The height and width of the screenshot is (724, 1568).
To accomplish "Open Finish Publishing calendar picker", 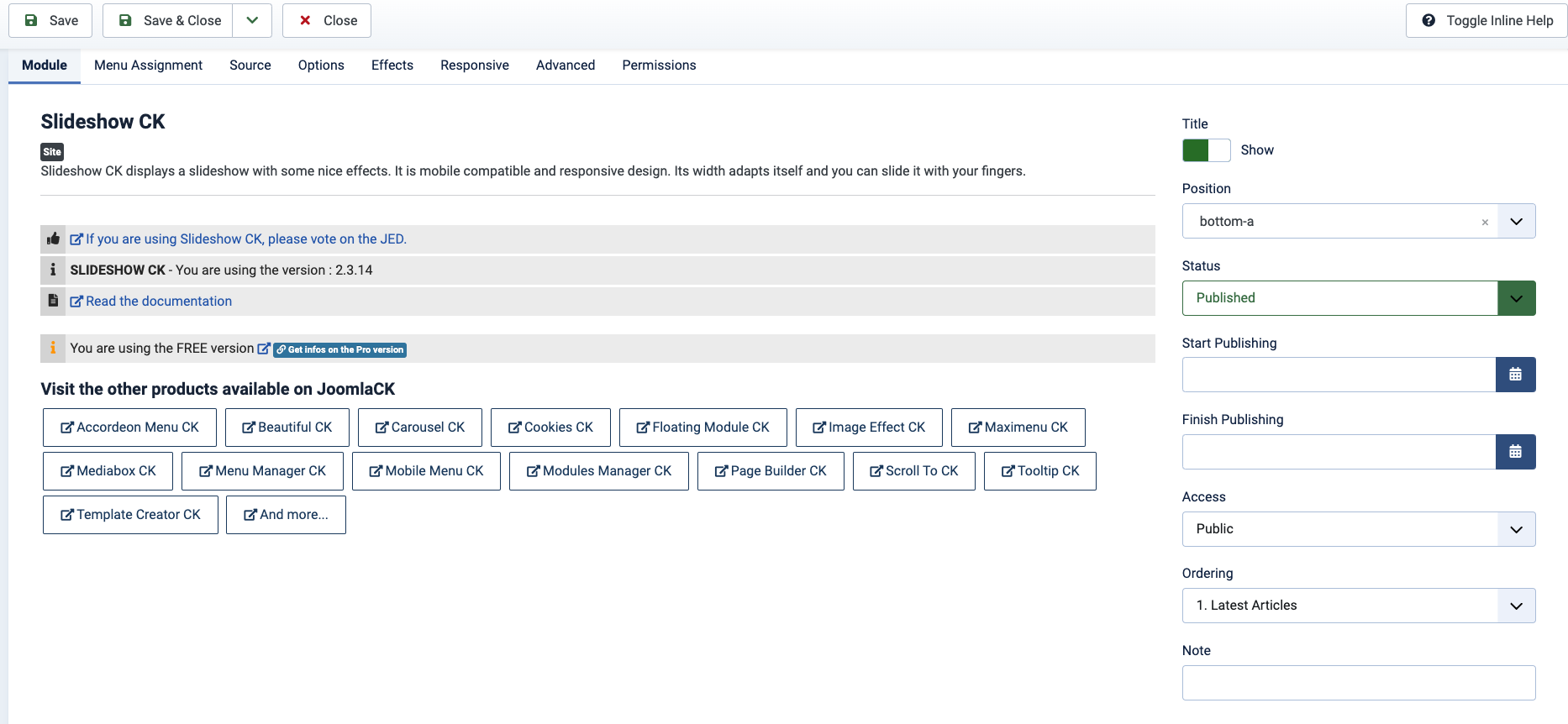I will click(x=1515, y=452).
